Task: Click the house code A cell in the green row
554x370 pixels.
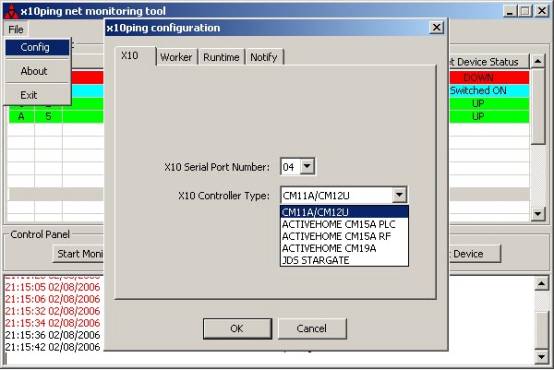Action: 21,116
